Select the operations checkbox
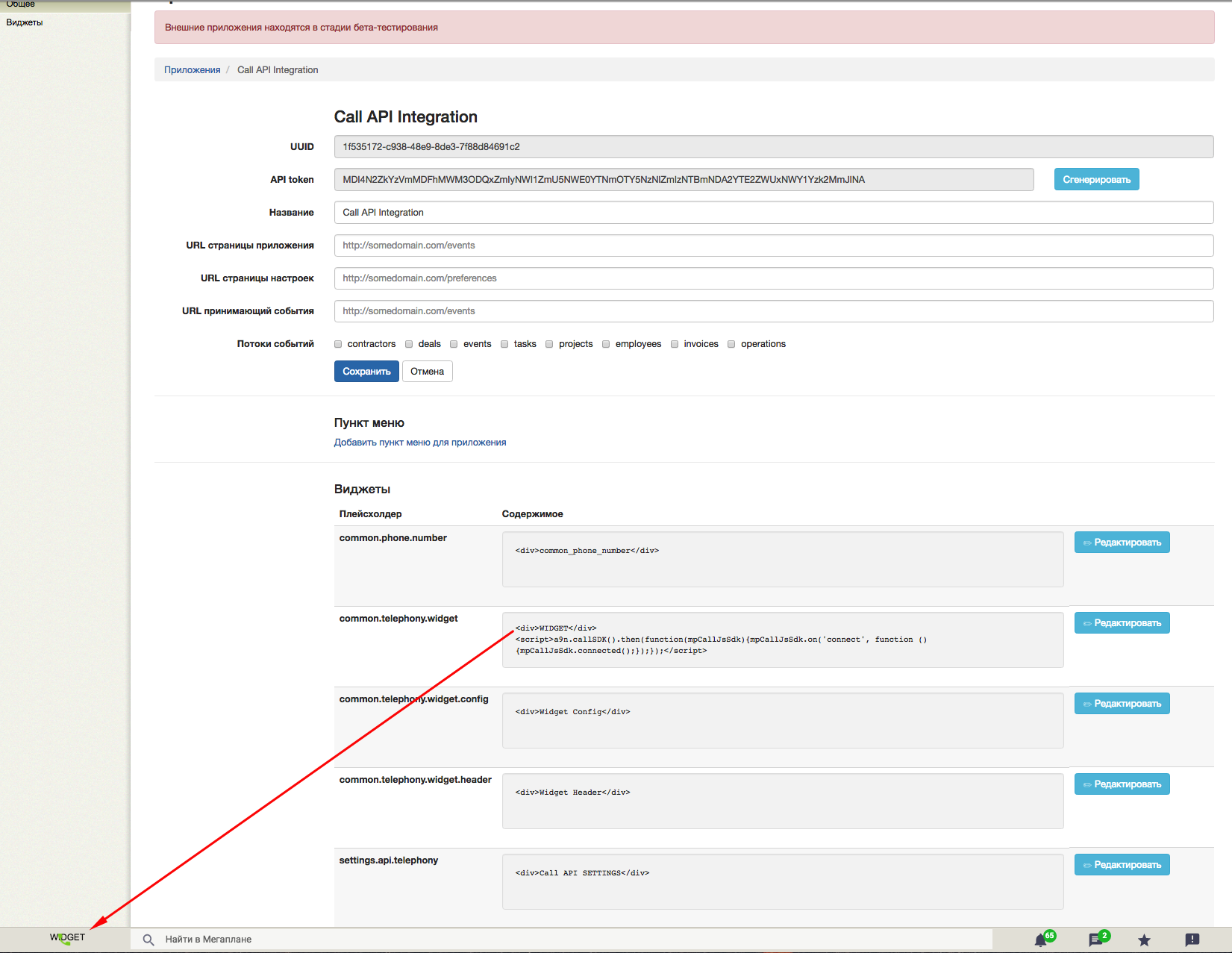 (x=731, y=344)
